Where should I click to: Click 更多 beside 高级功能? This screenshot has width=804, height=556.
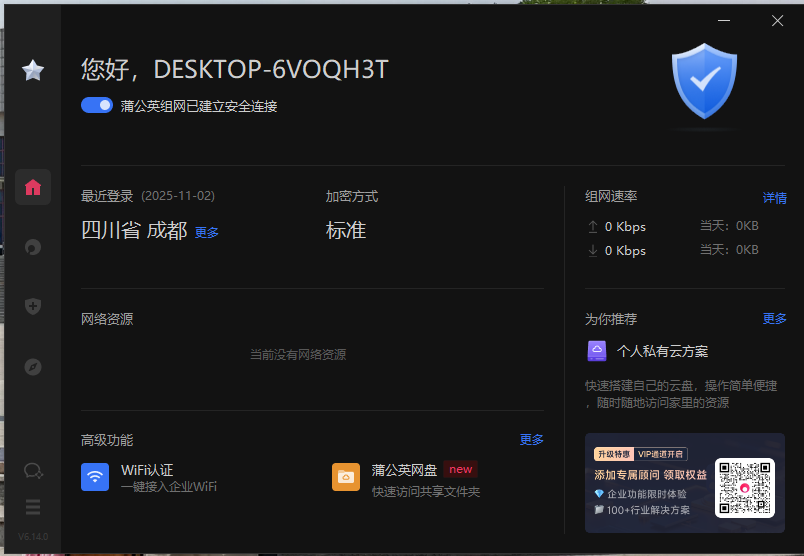(532, 440)
